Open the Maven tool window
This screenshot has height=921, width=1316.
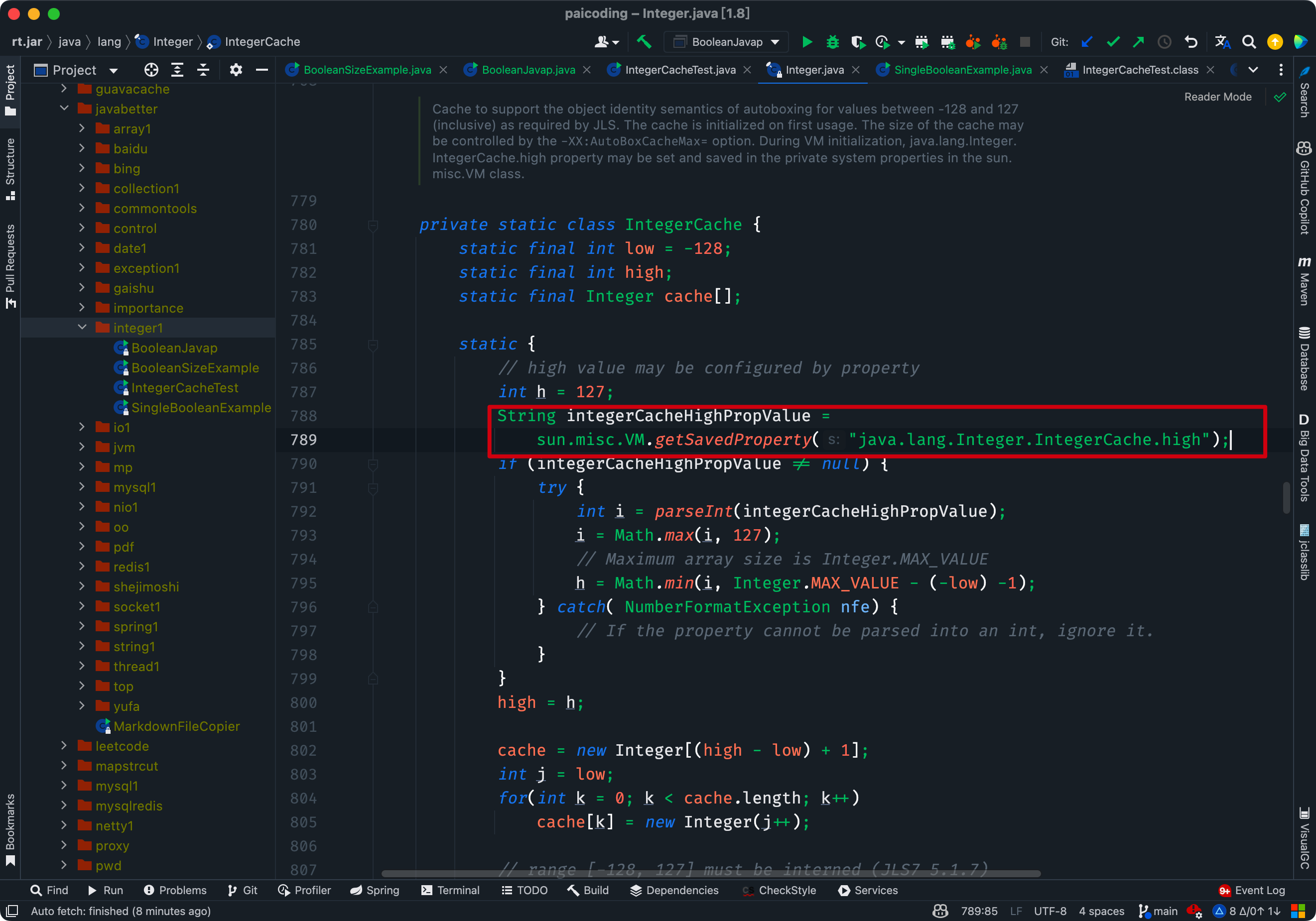[1305, 281]
